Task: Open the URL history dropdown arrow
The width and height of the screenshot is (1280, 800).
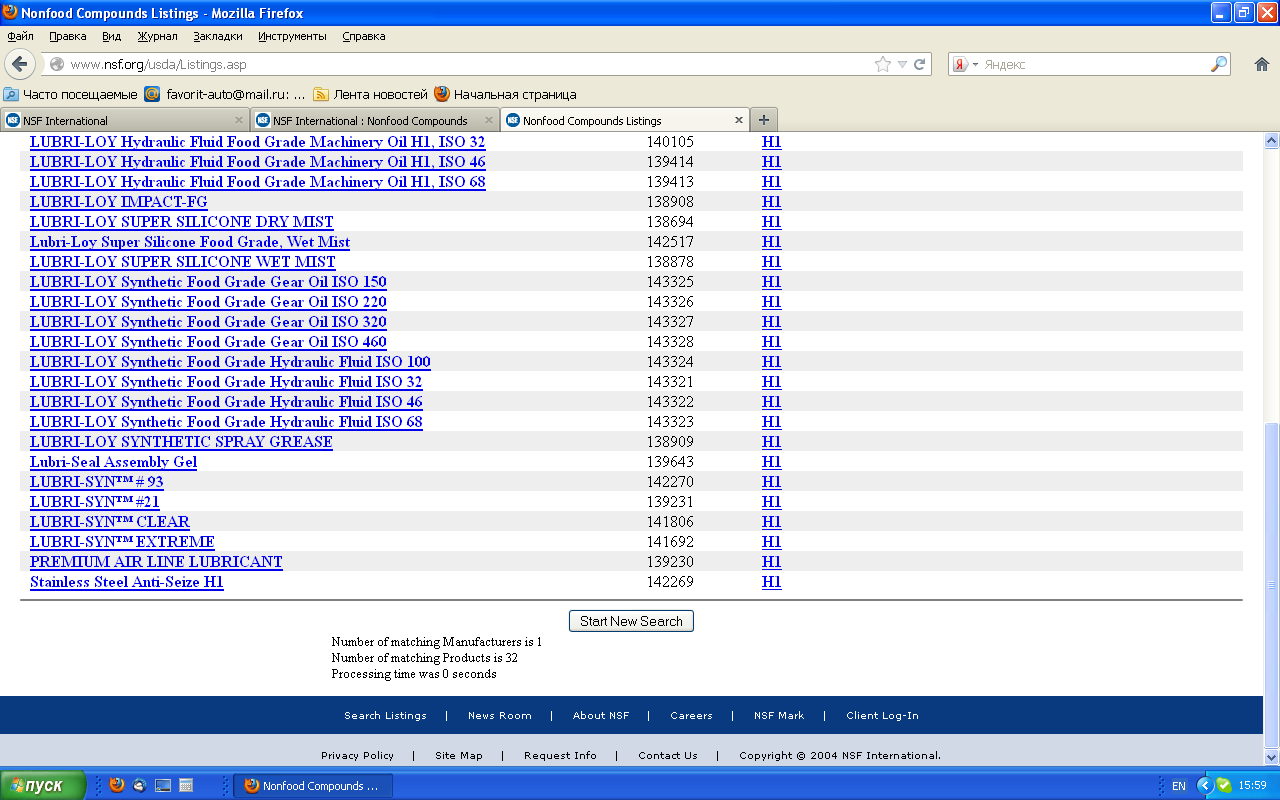Action: 902,64
